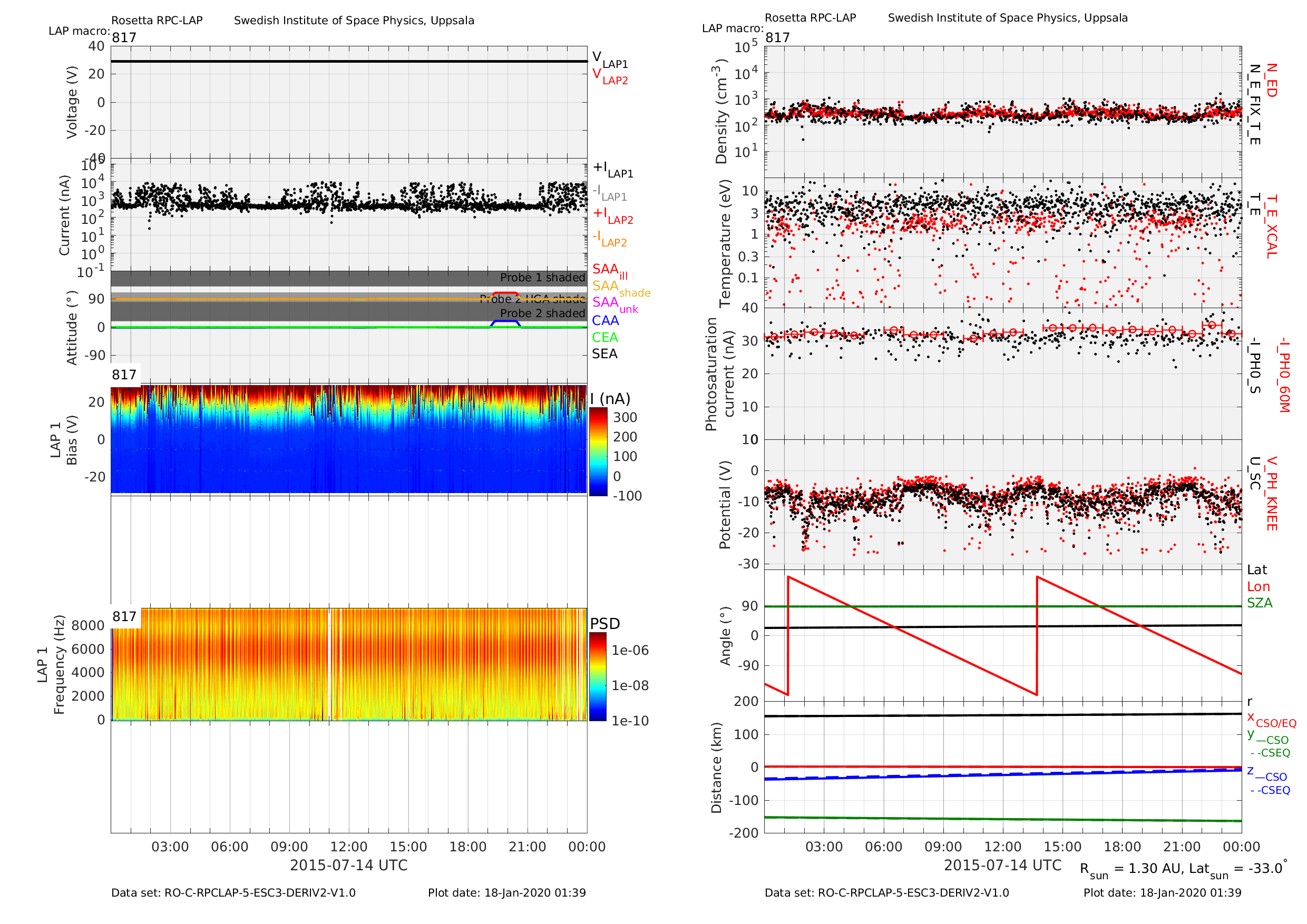Click the 'Distance (km)' axis label
This screenshot has height=924, width=1307.
tap(716, 768)
